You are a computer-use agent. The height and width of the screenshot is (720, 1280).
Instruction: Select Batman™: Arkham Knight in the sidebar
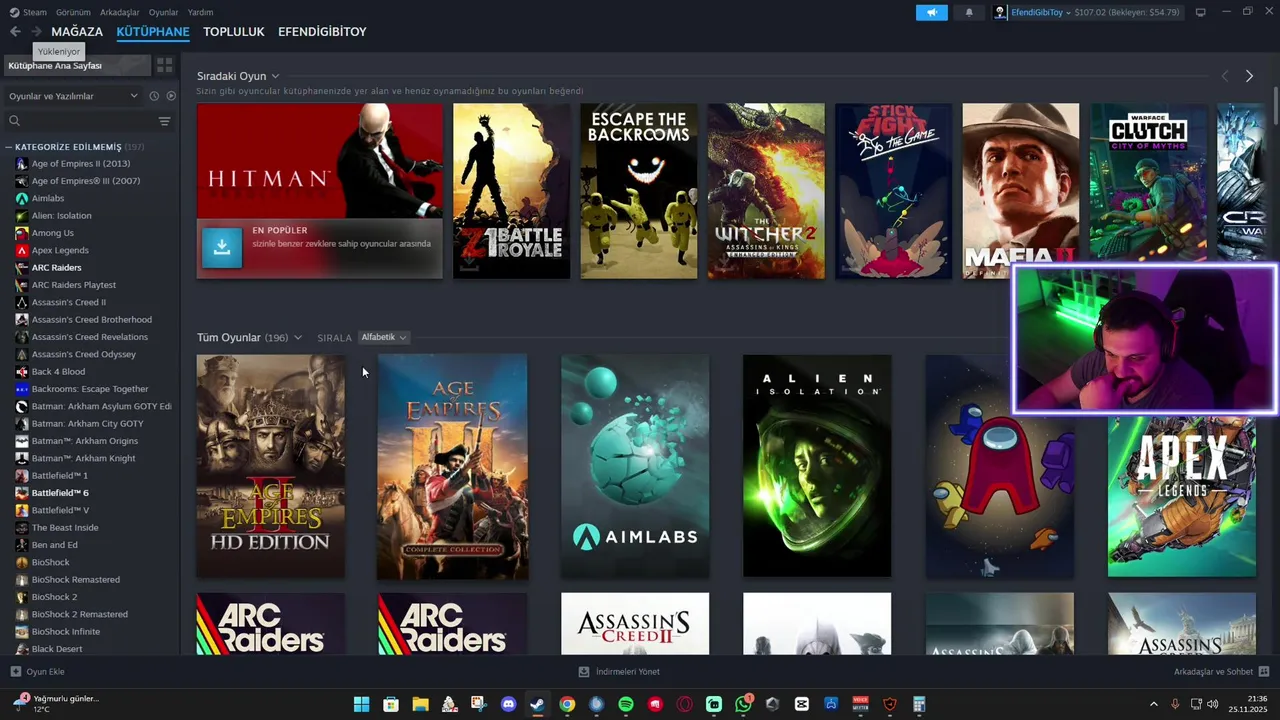[83, 459]
